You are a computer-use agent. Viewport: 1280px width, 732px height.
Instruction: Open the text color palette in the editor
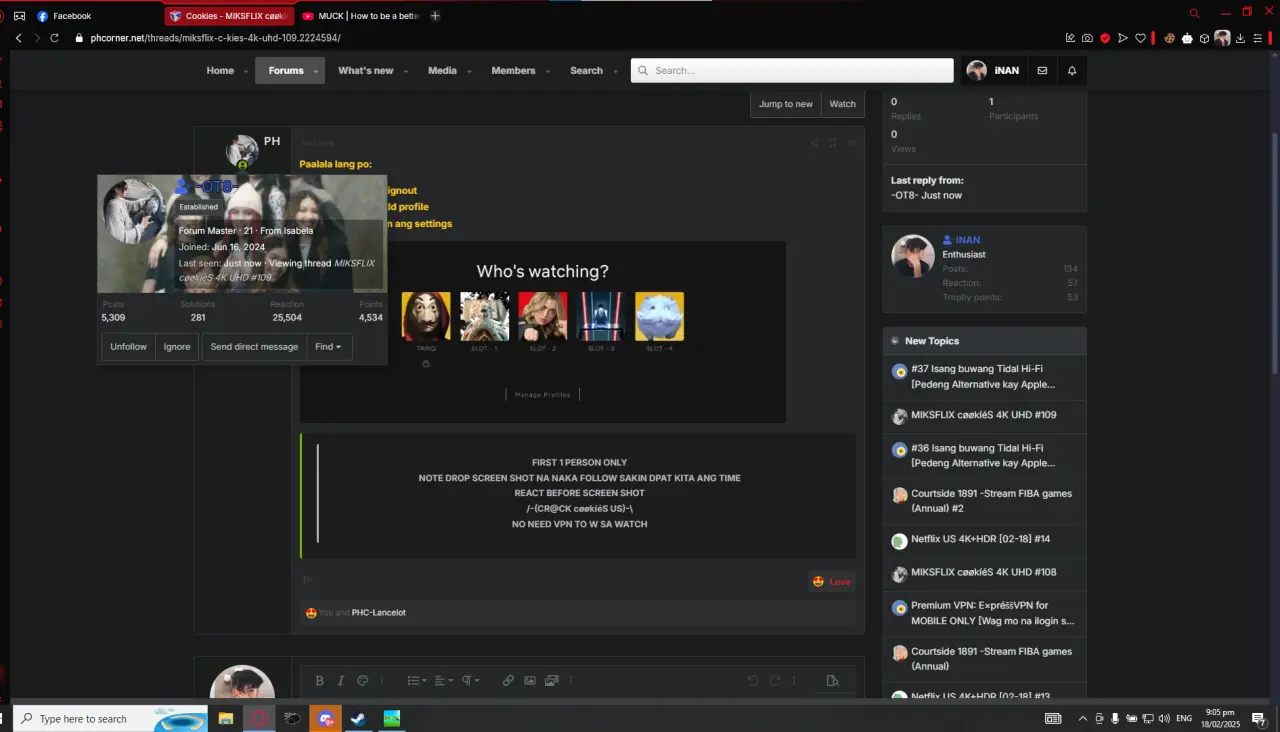tap(362, 681)
